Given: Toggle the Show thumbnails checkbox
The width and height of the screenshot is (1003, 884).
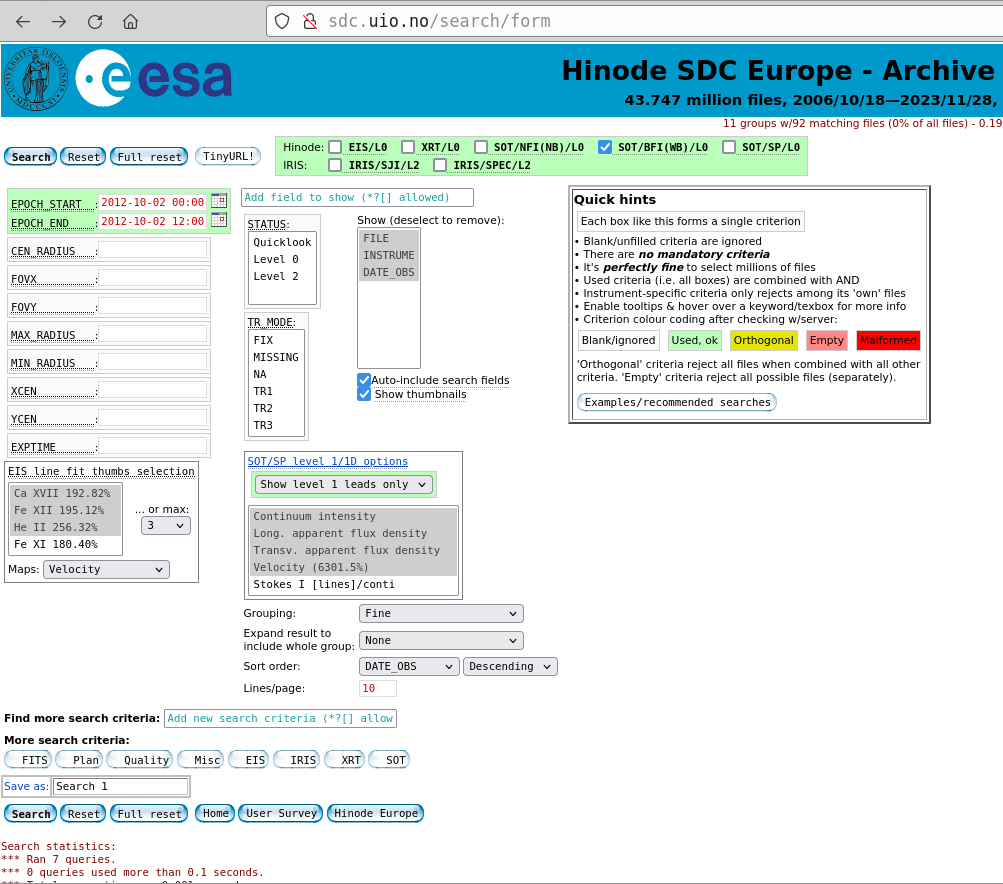Looking at the screenshot, I should 364,394.
